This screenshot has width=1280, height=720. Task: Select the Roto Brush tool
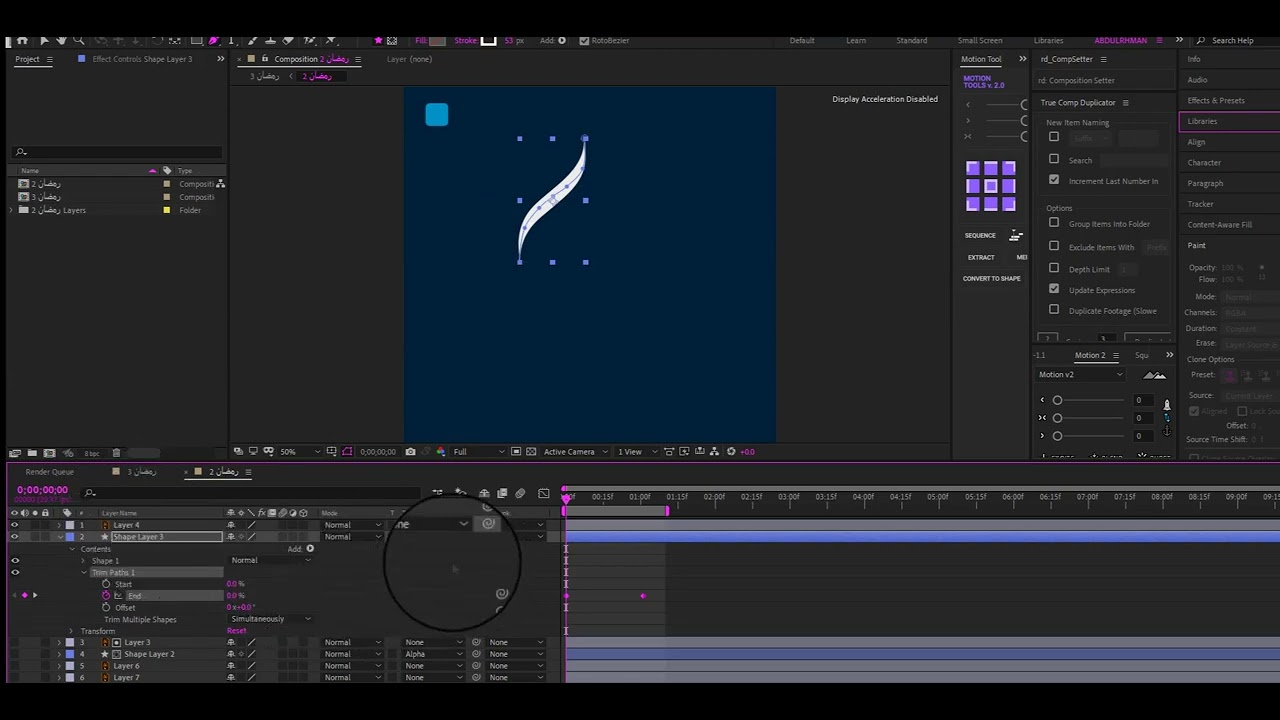(309, 41)
